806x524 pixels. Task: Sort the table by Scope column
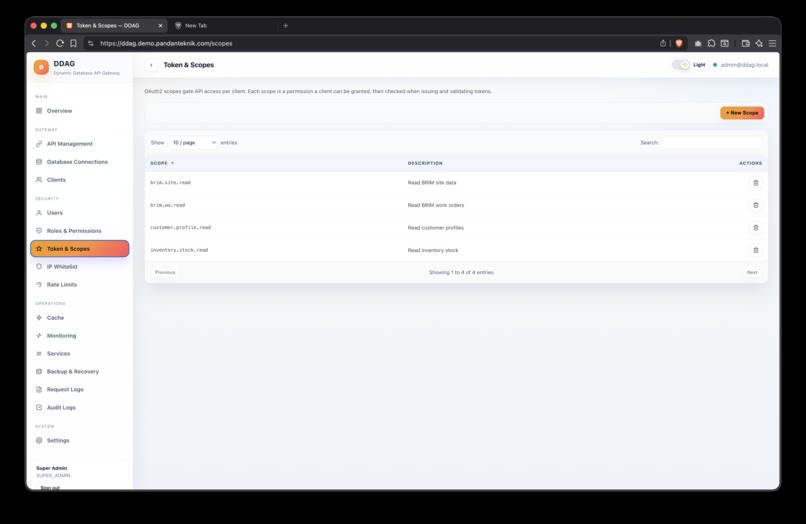click(x=162, y=163)
